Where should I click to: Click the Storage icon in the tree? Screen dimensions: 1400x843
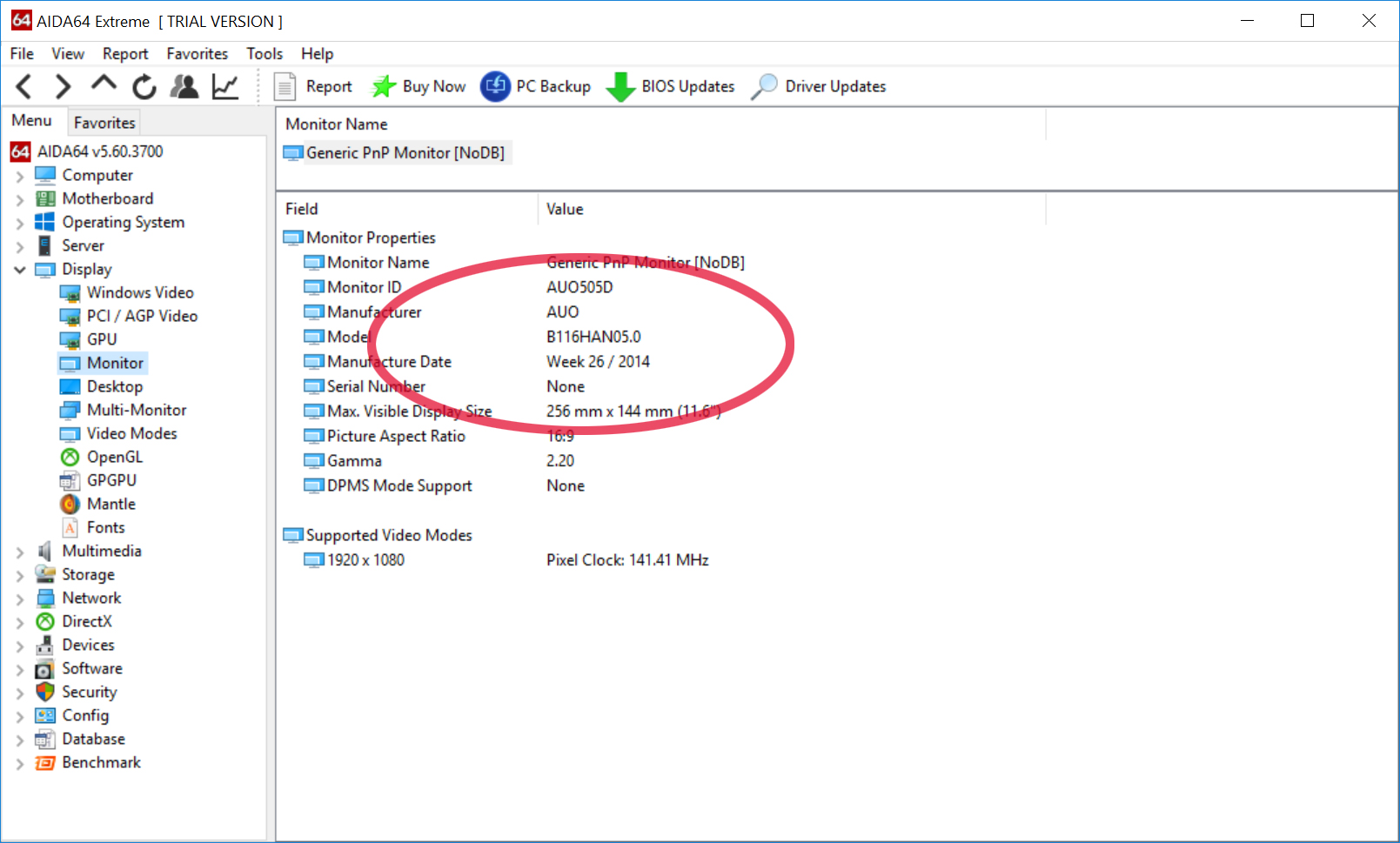coord(45,574)
